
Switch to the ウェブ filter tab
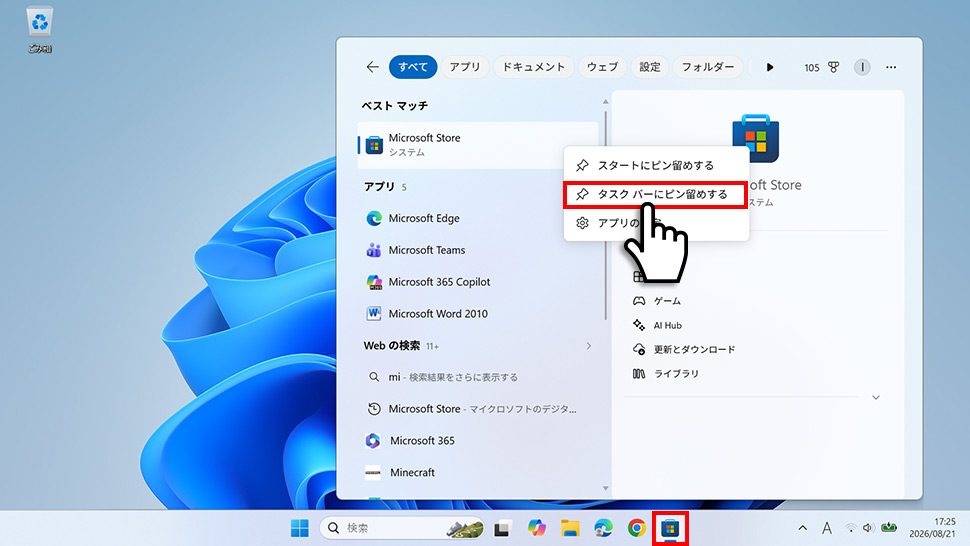click(602, 67)
